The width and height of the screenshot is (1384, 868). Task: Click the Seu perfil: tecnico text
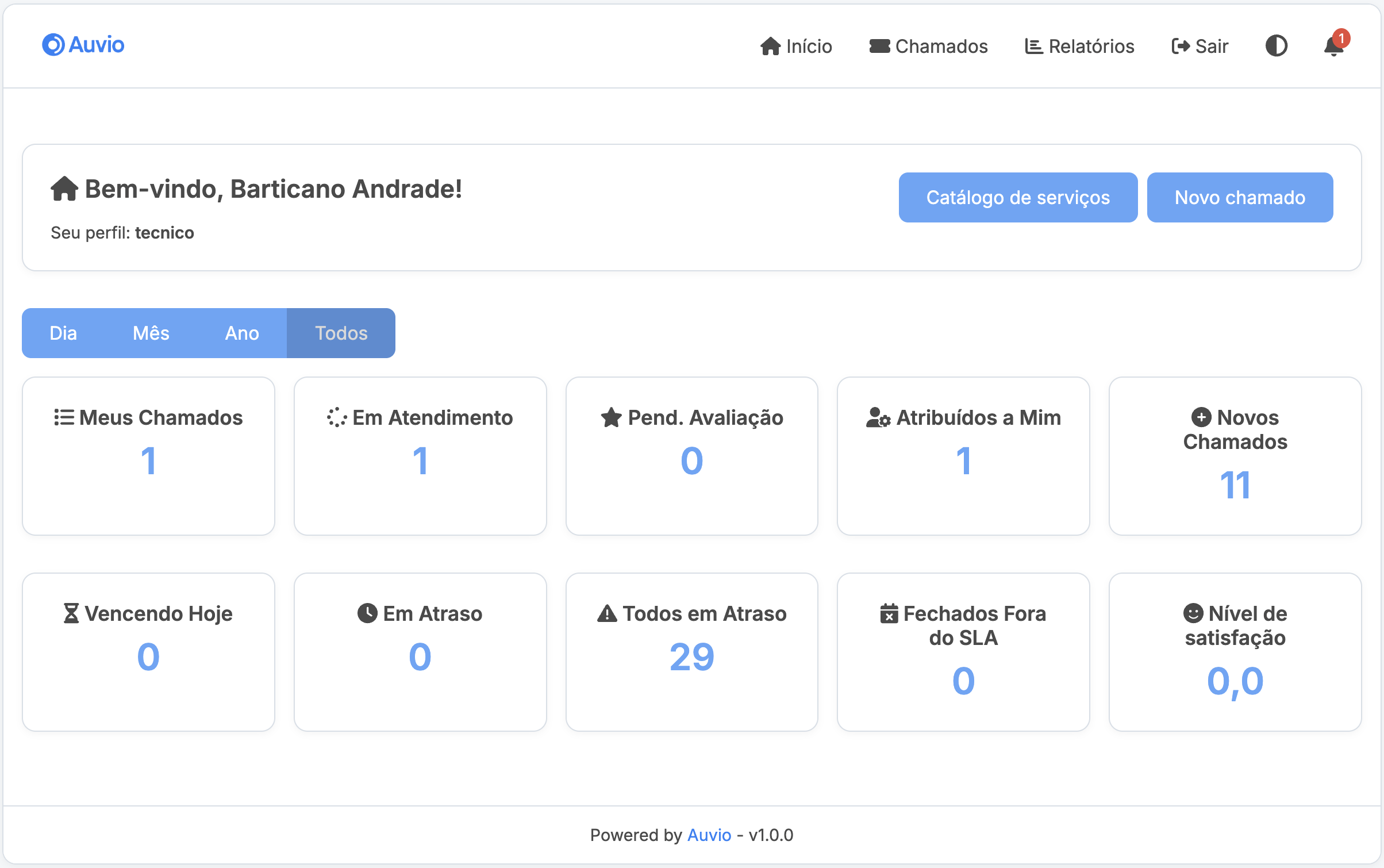pos(122,233)
